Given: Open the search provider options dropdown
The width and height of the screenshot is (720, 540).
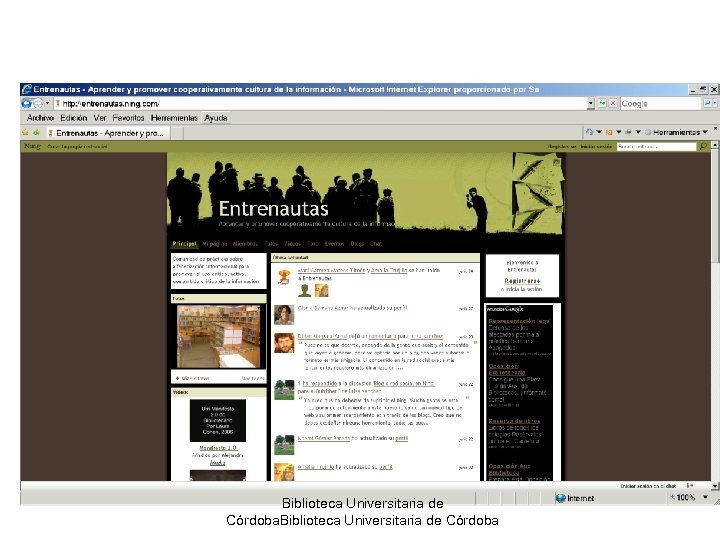Looking at the screenshot, I should click(714, 103).
